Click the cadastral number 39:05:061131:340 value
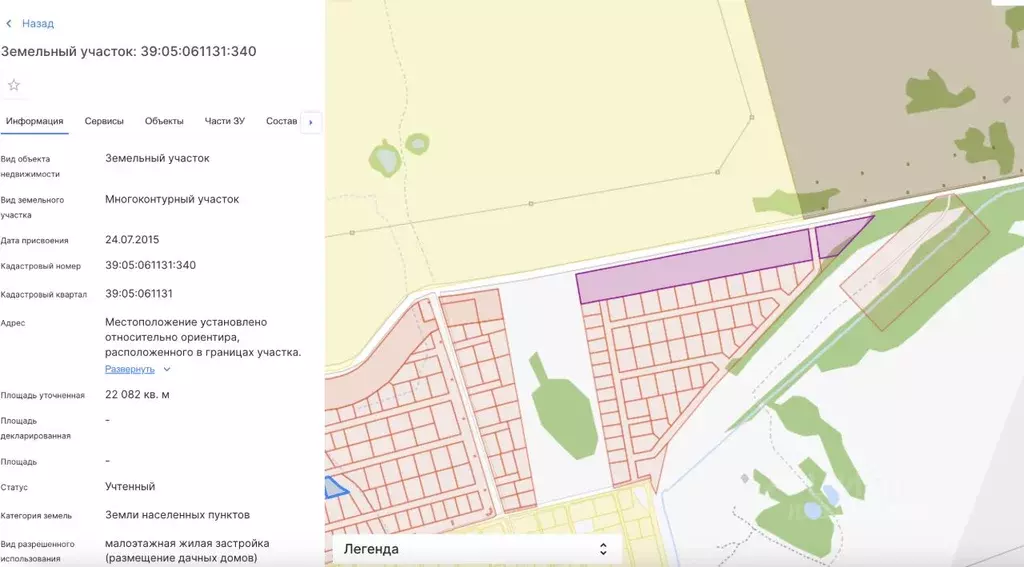Screen dimensions: 1024x567 click(x=150, y=266)
